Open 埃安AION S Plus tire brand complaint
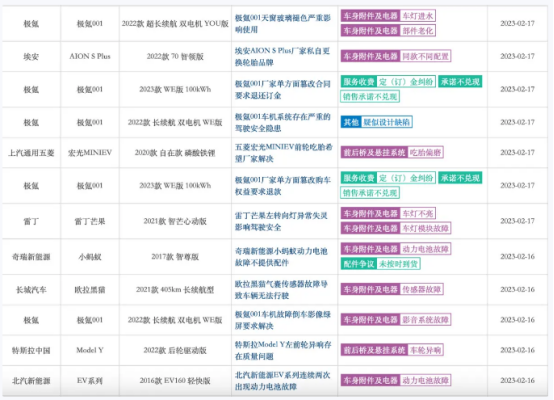The image size is (554, 400). tap(282, 57)
